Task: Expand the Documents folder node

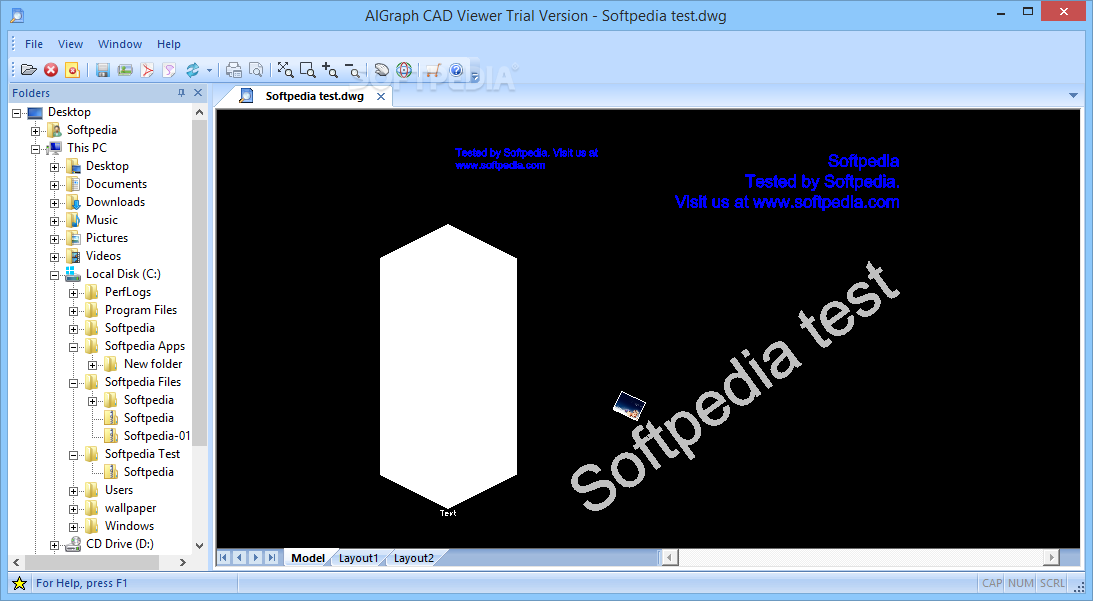Action: (x=54, y=185)
